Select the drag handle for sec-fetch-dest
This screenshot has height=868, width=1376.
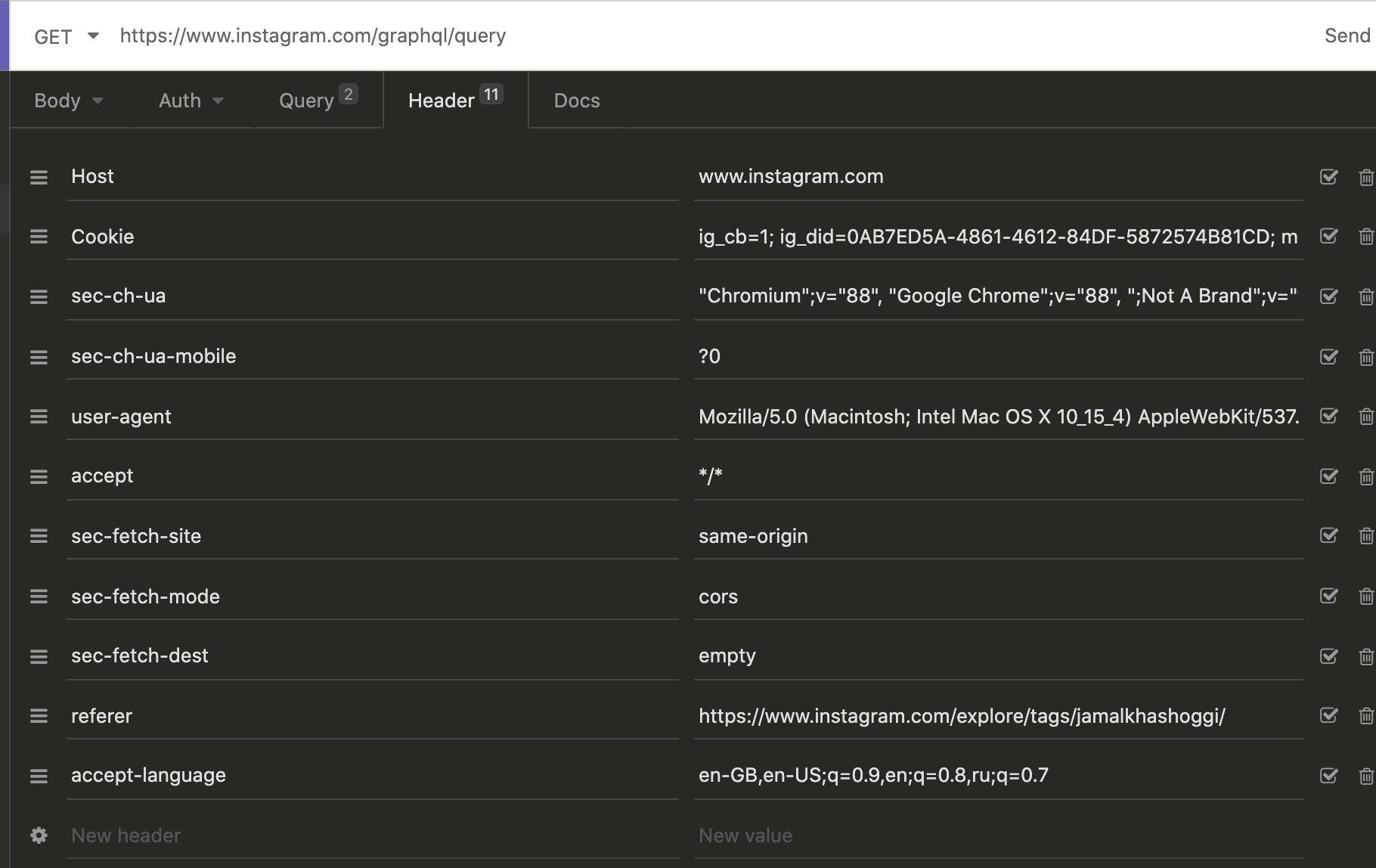(x=39, y=656)
